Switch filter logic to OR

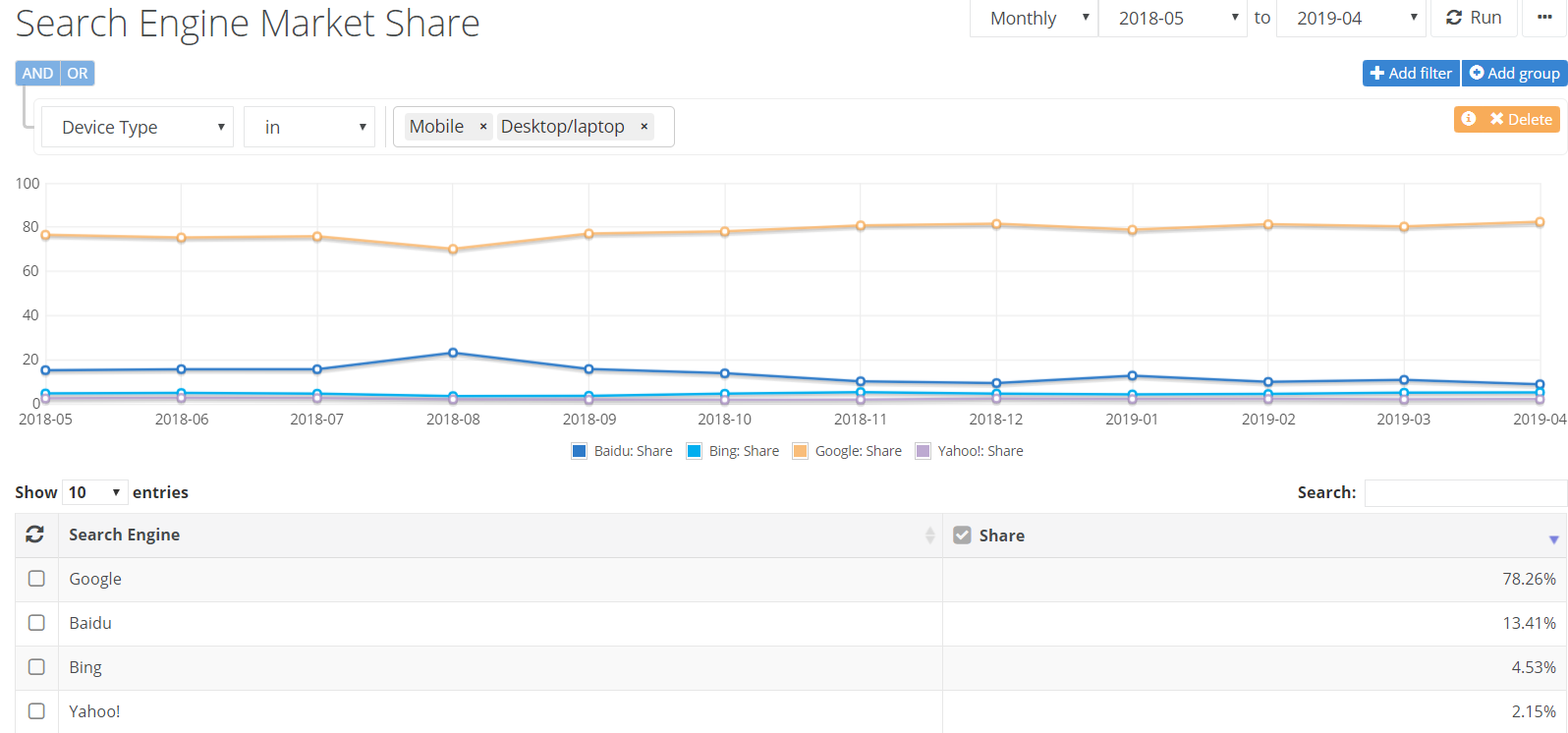click(78, 74)
